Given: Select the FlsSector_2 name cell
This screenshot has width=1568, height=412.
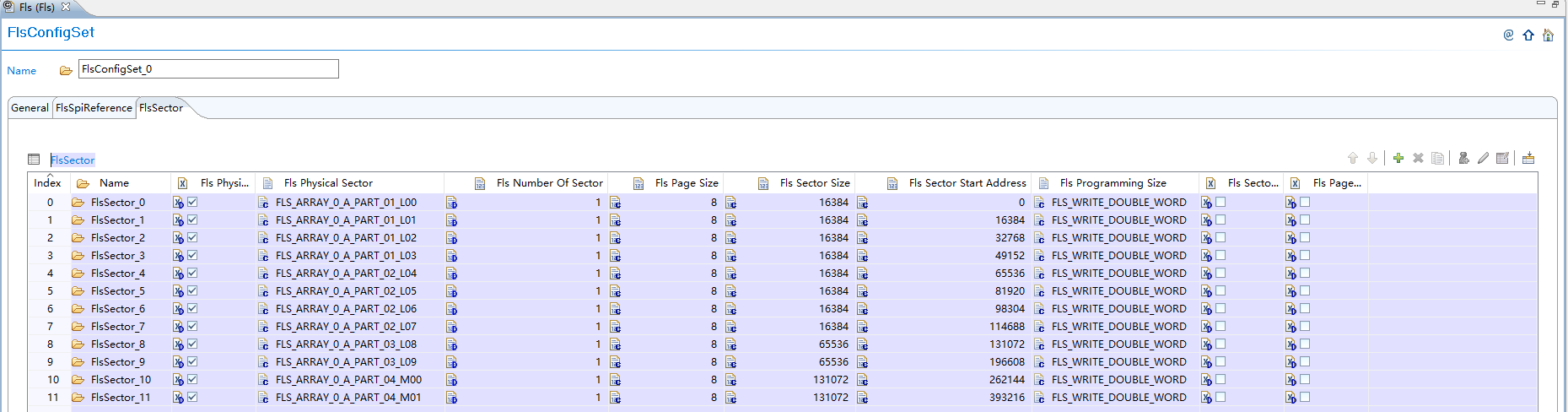Looking at the screenshot, I should [118, 238].
